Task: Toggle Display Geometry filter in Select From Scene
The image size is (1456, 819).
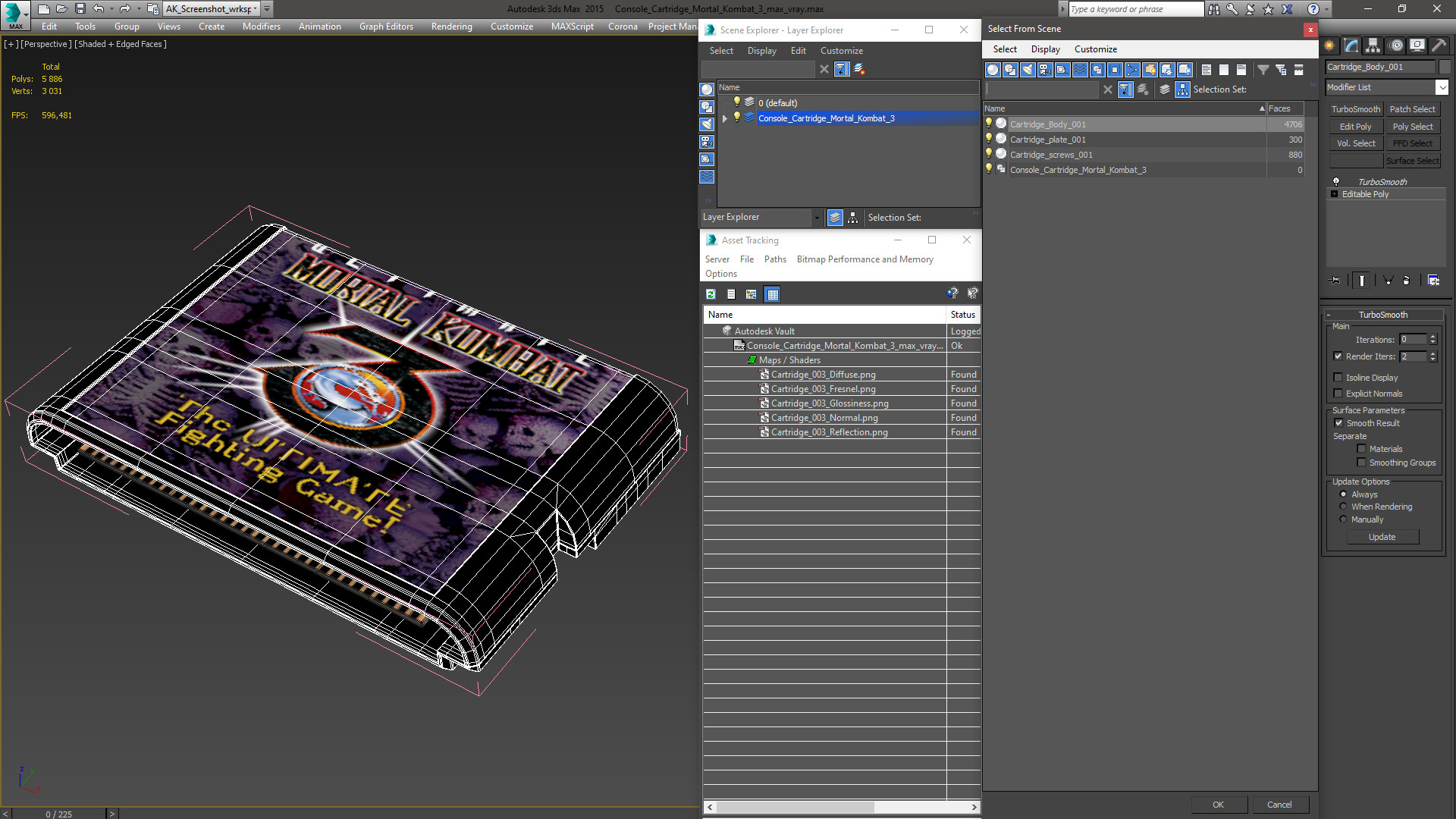Action: (x=993, y=70)
